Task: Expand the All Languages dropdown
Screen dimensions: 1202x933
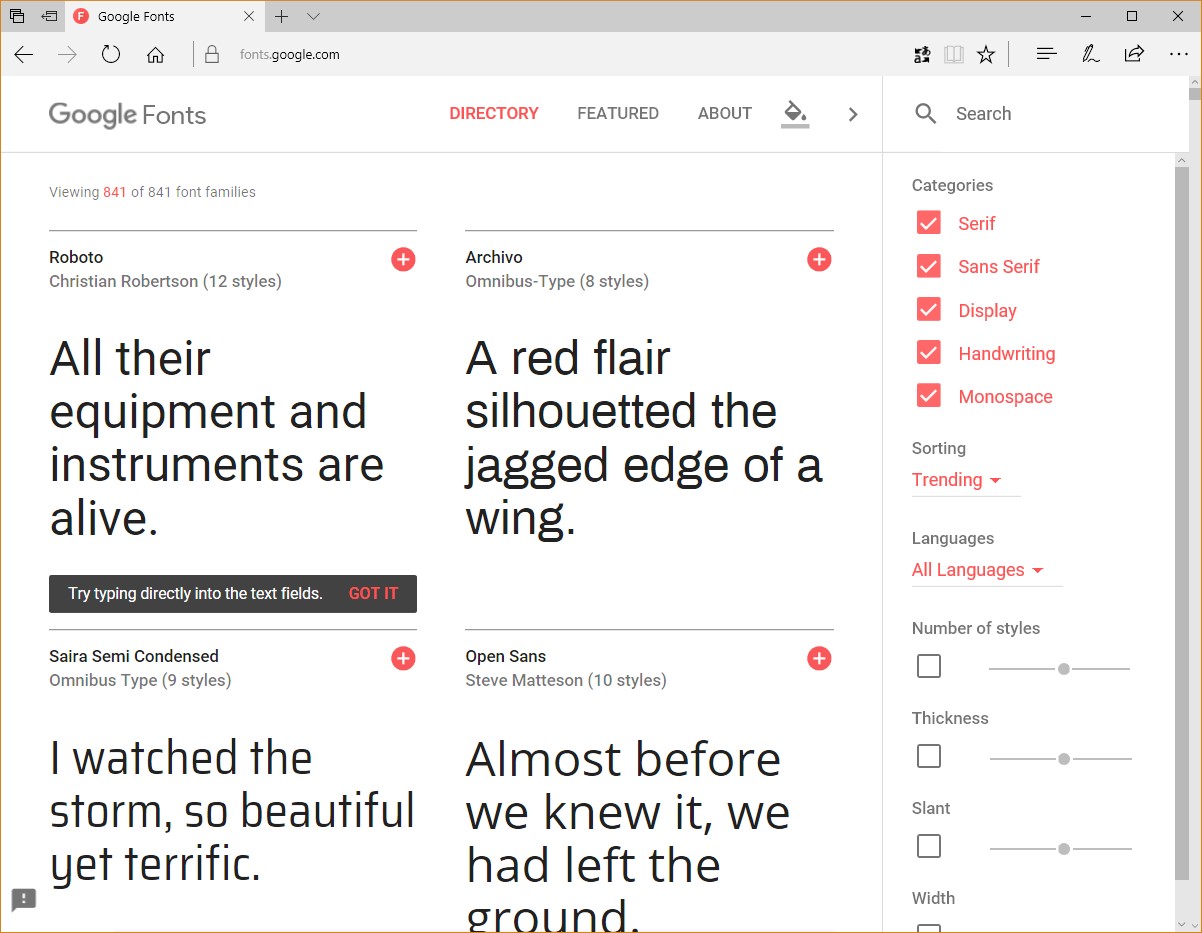Action: [977, 570]
